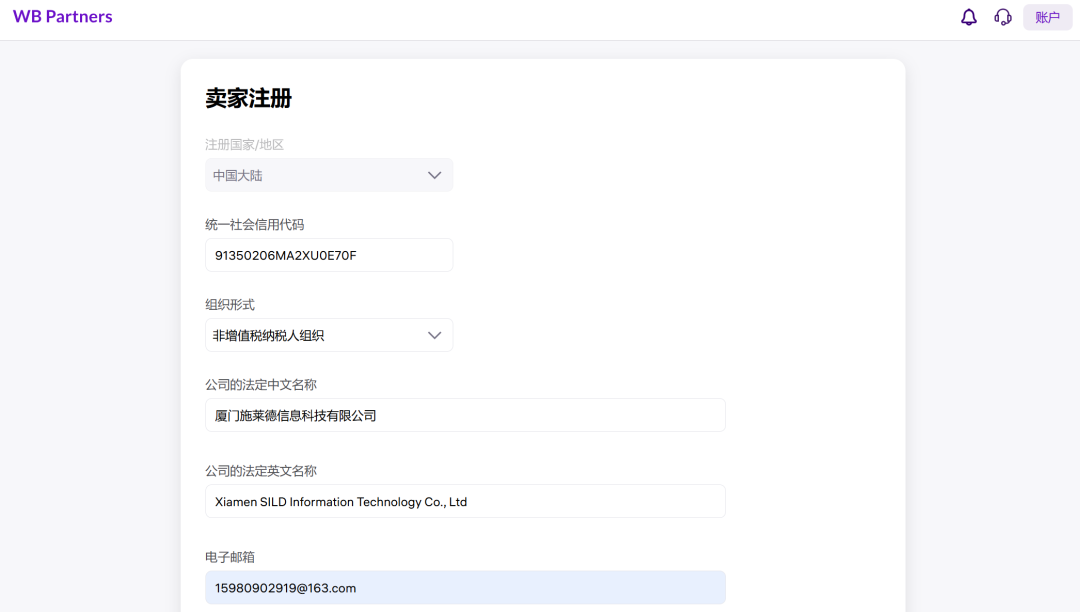Select the email address 15980902919@163.com

pos(285,588)
